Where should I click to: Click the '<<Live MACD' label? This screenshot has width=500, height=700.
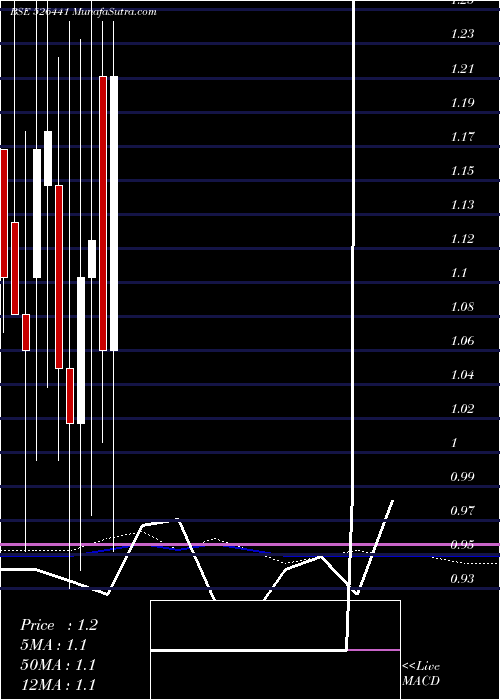click(x=421, y=674)
